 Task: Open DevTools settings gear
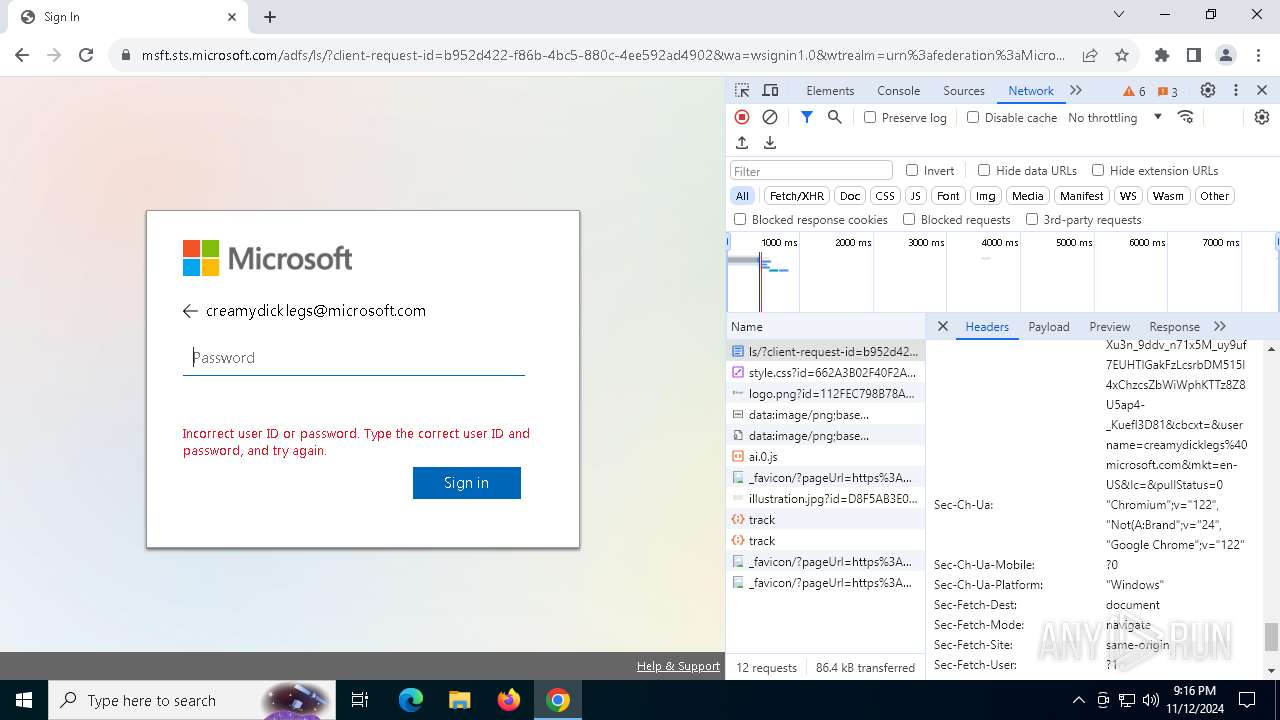1208,90
